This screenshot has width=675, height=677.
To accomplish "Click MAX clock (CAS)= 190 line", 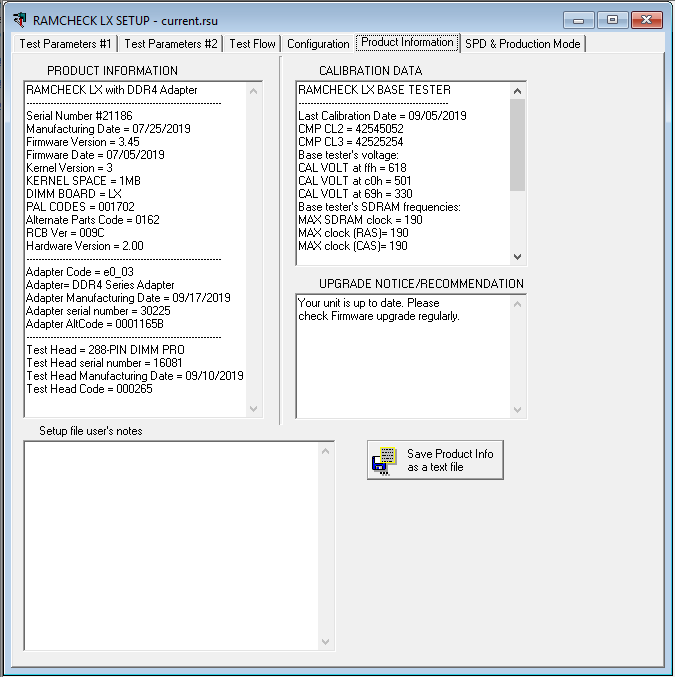I will (352, 246).
